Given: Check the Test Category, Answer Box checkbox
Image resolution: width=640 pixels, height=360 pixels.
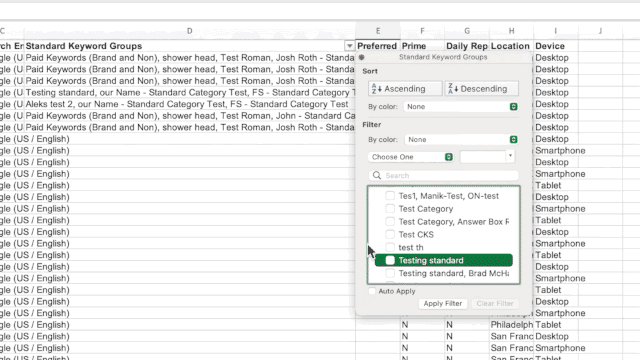Looking at the screenshot, I should (390, 222).
